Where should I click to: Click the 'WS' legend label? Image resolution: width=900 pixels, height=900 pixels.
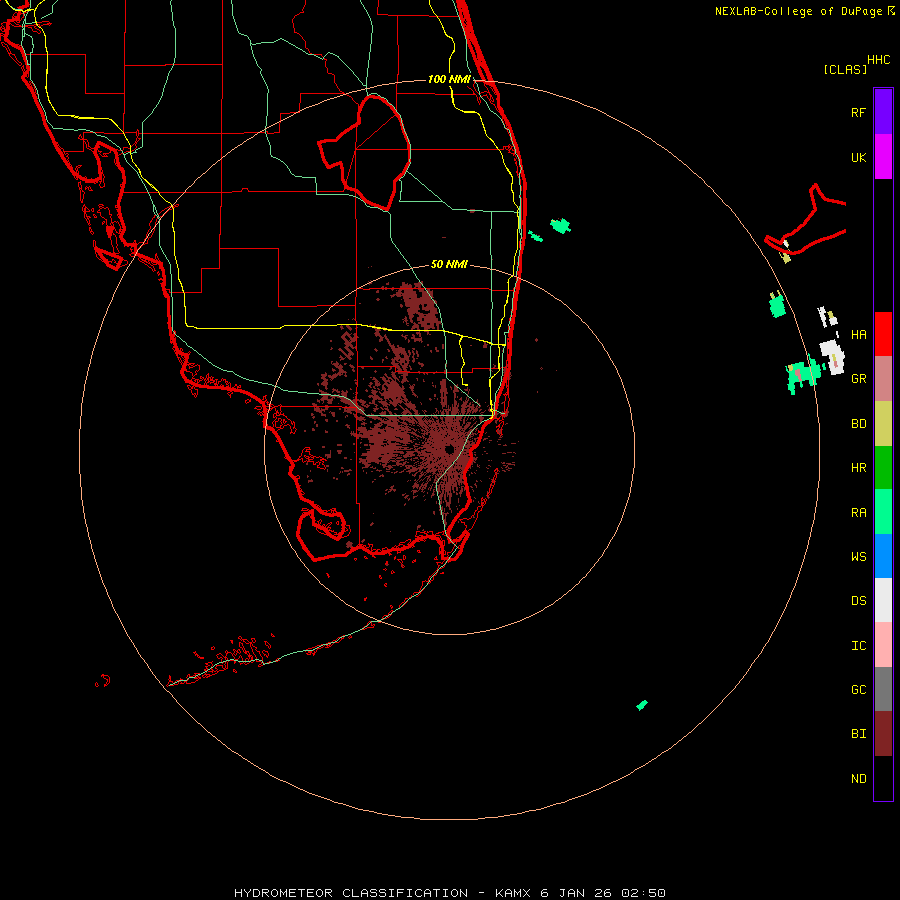[858, 556]
